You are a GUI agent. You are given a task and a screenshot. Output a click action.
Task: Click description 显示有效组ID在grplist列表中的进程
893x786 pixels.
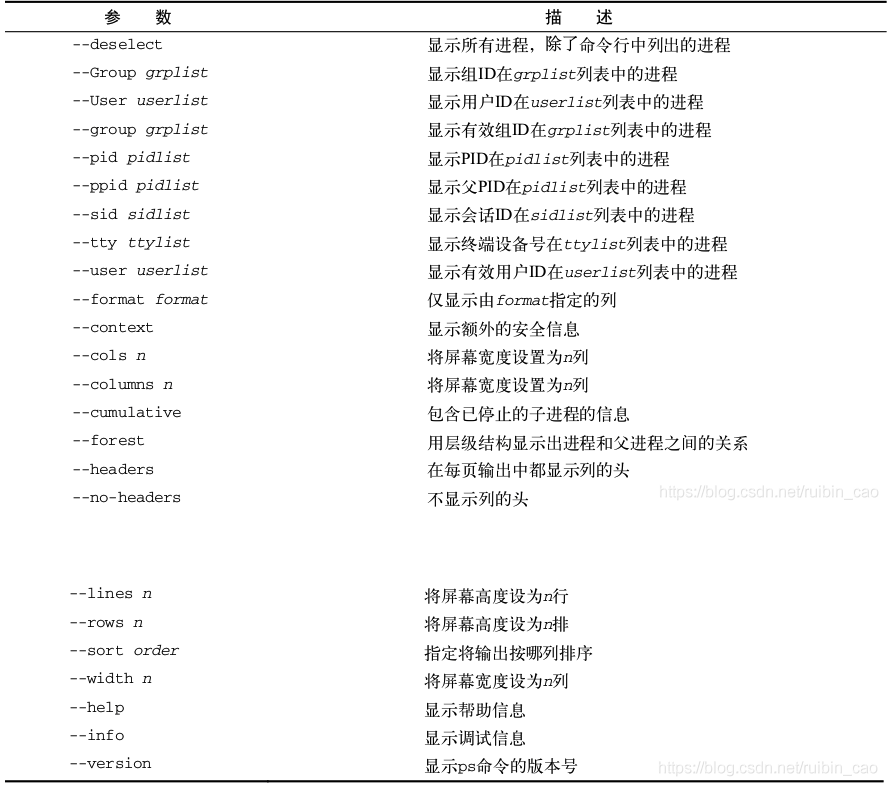coord(570,130)
